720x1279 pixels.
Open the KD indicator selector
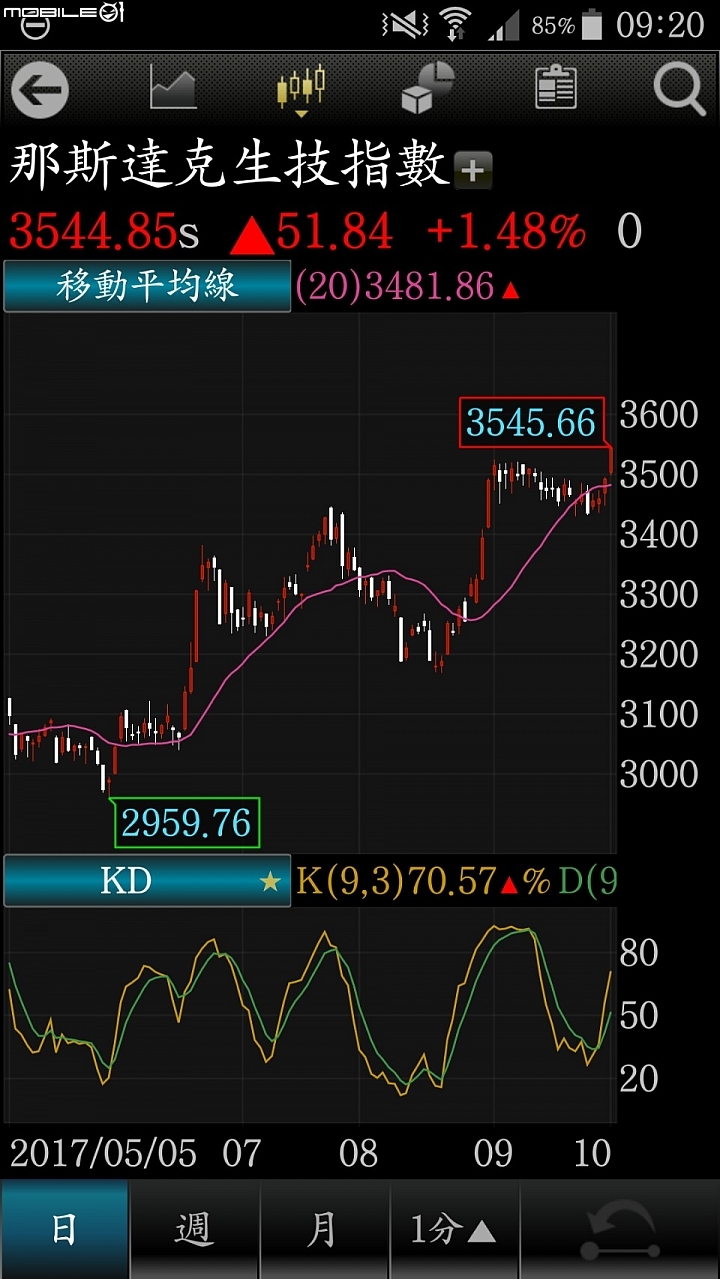pyautogui.click(x=147, y=881)
